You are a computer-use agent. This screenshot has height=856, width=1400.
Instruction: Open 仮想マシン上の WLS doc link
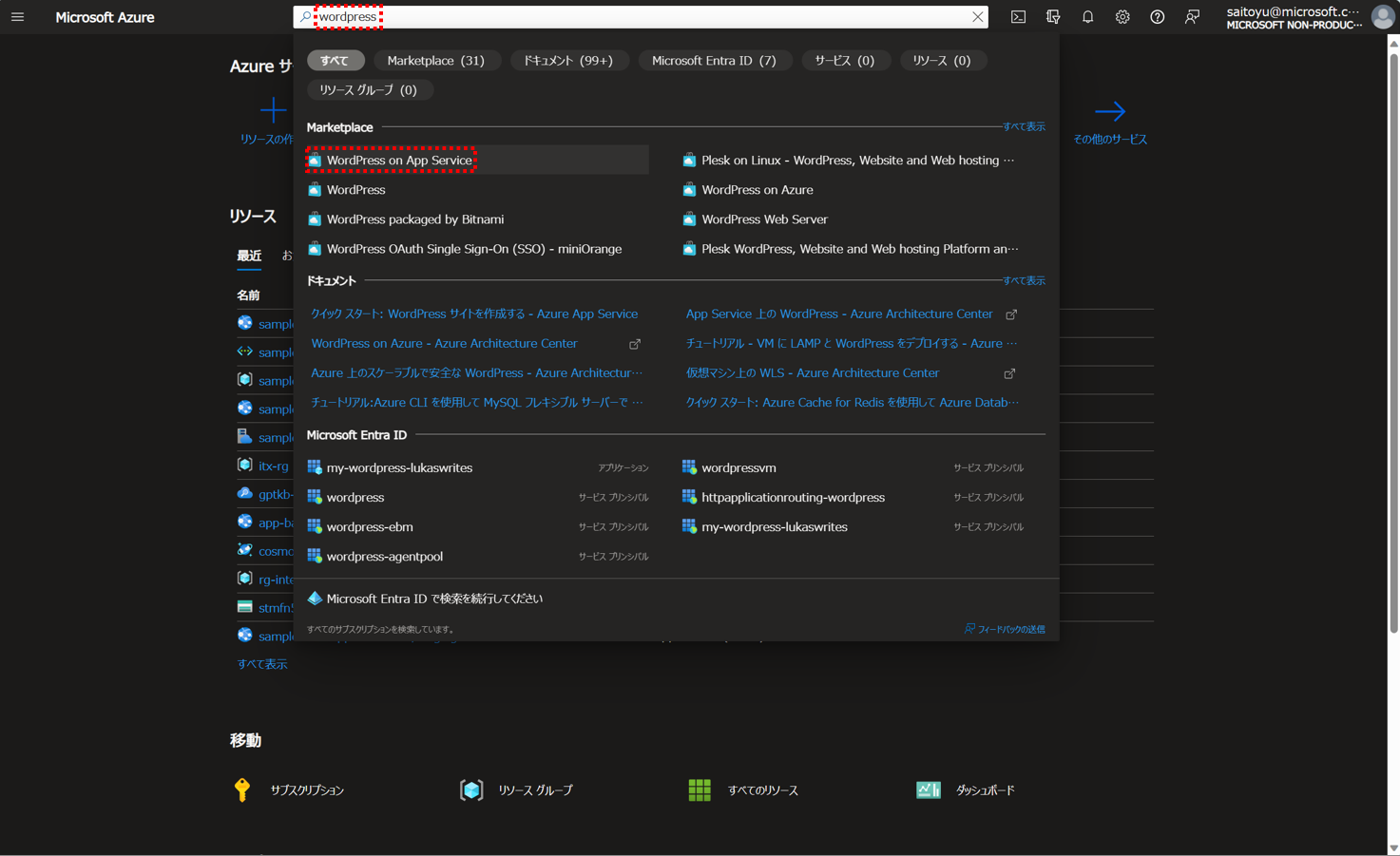(813, 372)
